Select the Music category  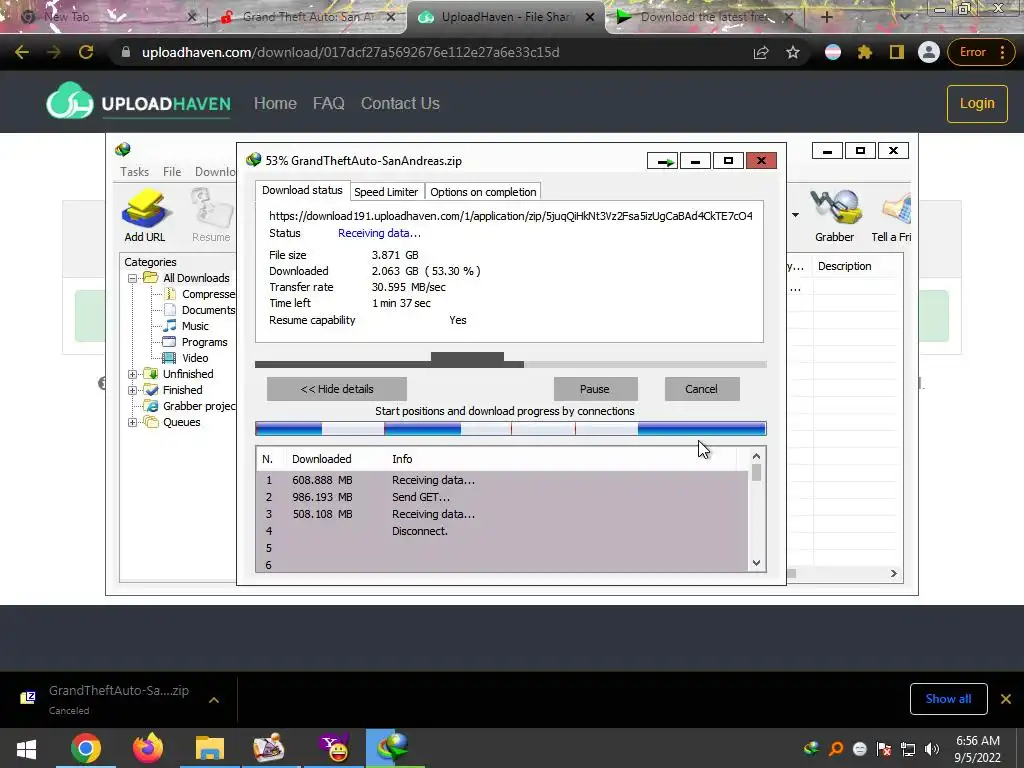click(187, 327)
